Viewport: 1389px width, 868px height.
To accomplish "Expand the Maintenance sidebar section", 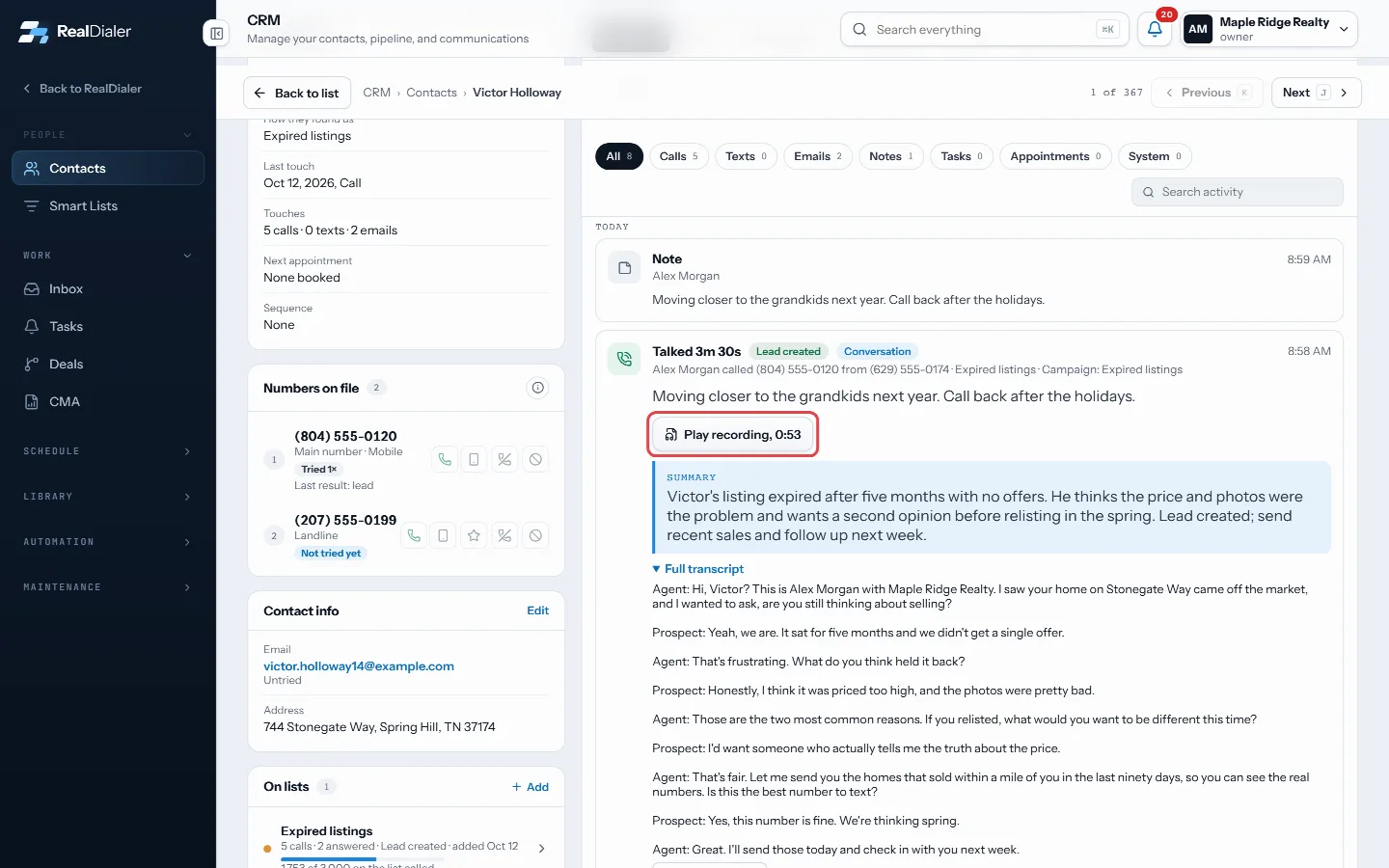I will point(108,587).
